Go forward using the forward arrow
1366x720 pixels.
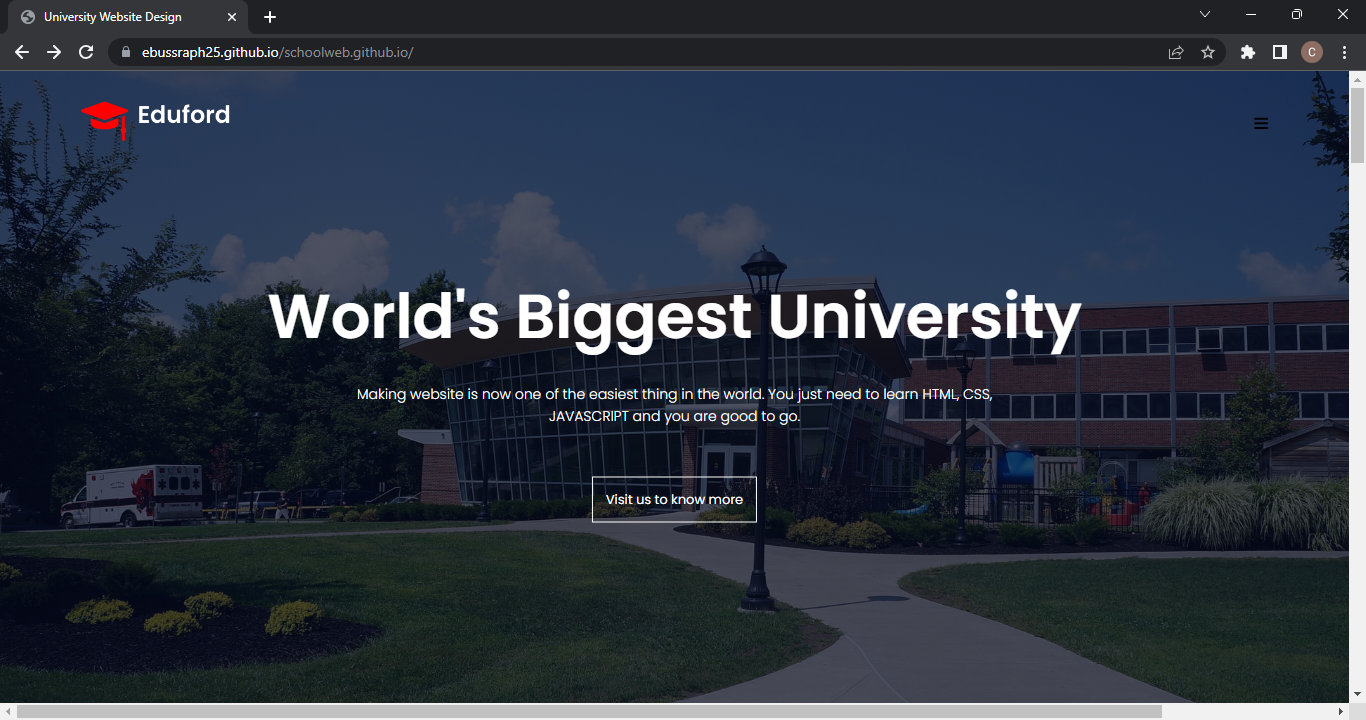coord(54,52)
